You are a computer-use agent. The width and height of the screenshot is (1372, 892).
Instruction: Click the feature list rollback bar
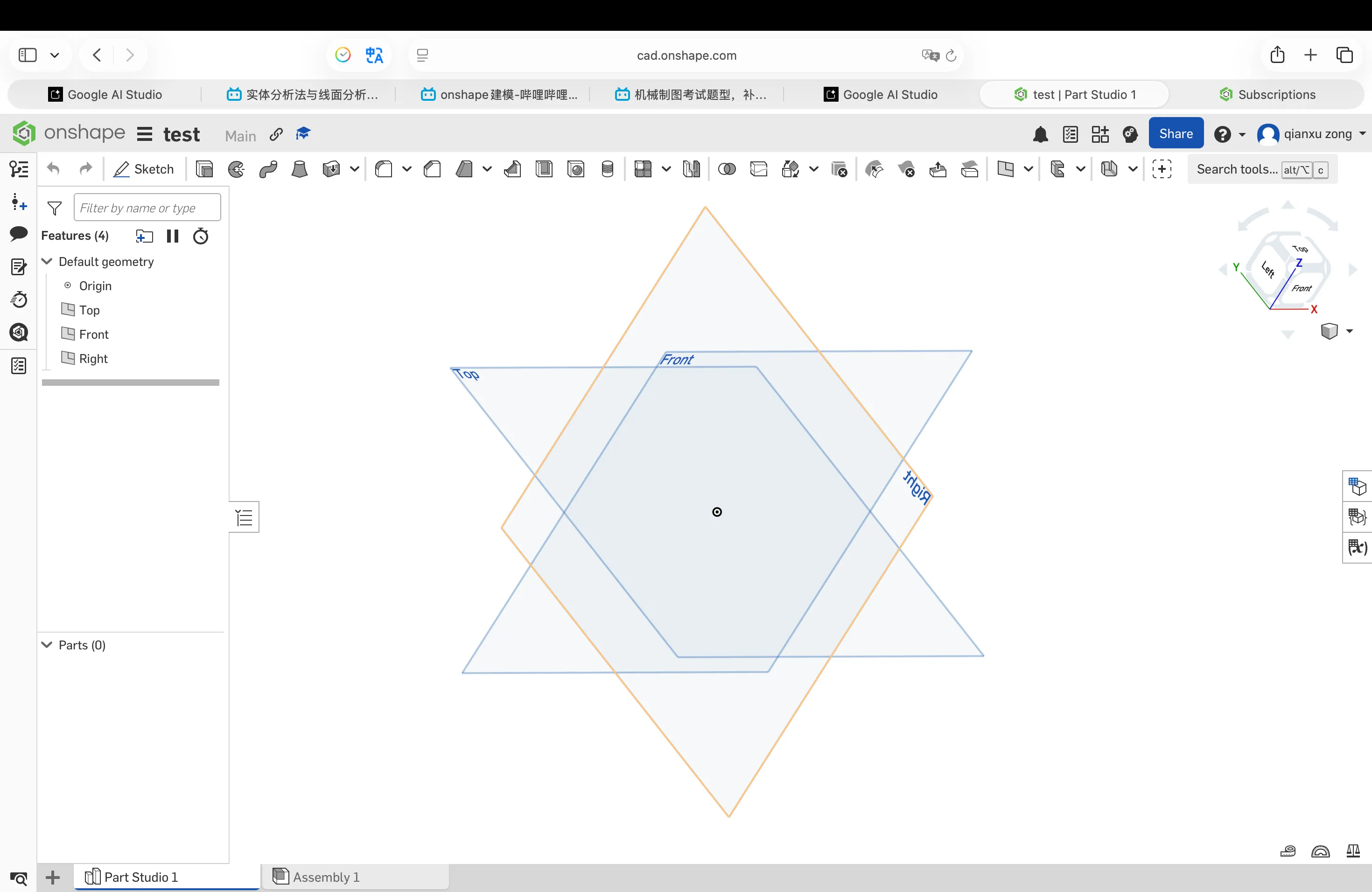coord(130,383)
